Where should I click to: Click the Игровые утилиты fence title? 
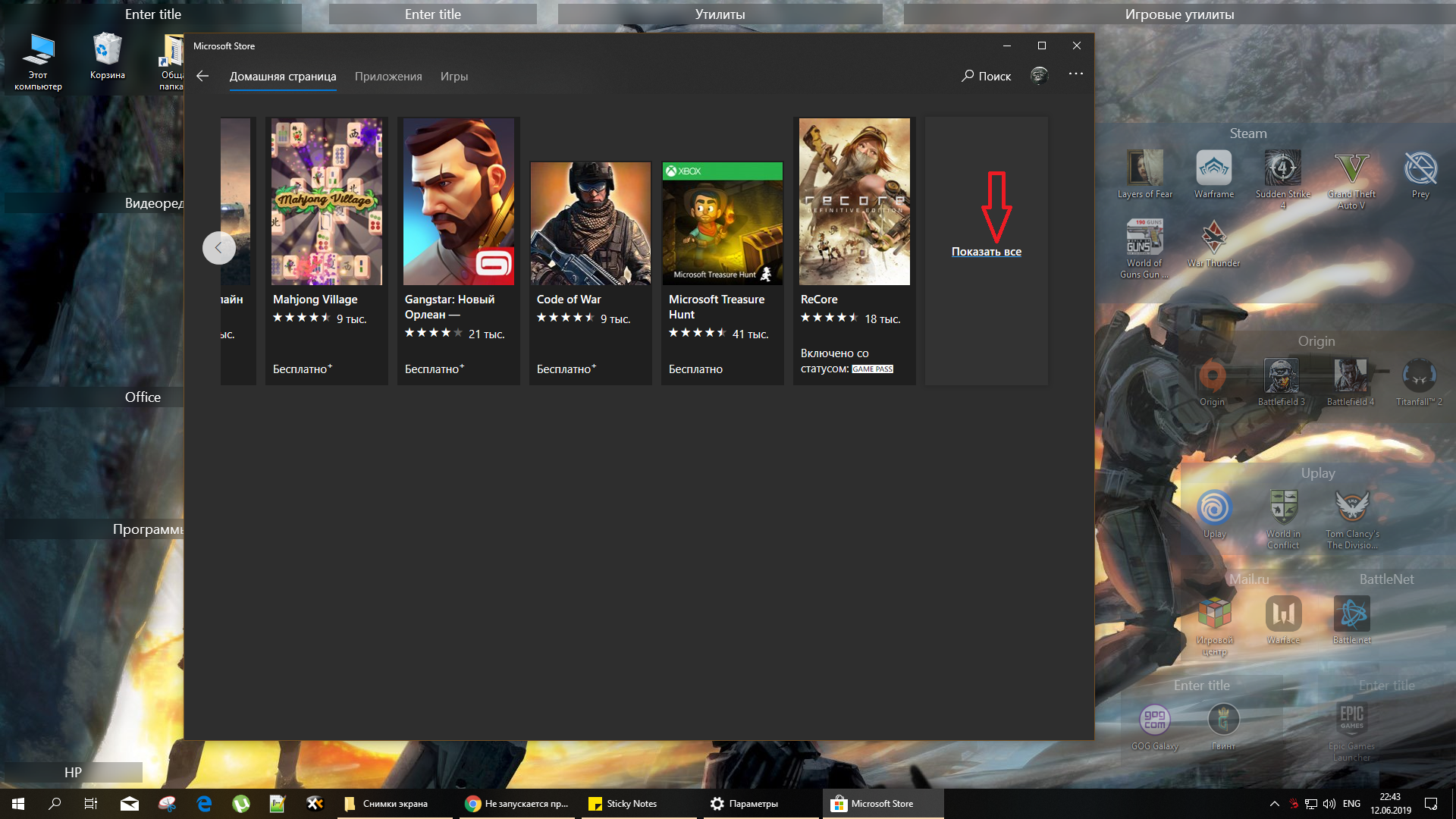(x=1179, y=14)
